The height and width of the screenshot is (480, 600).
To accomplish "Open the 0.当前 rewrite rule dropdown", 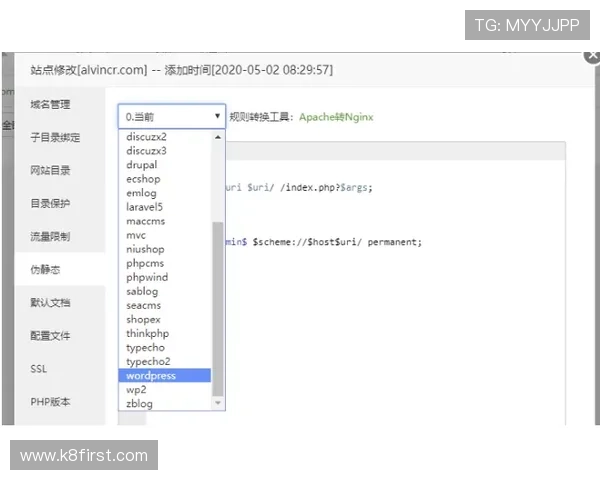I will coord(171,117).
